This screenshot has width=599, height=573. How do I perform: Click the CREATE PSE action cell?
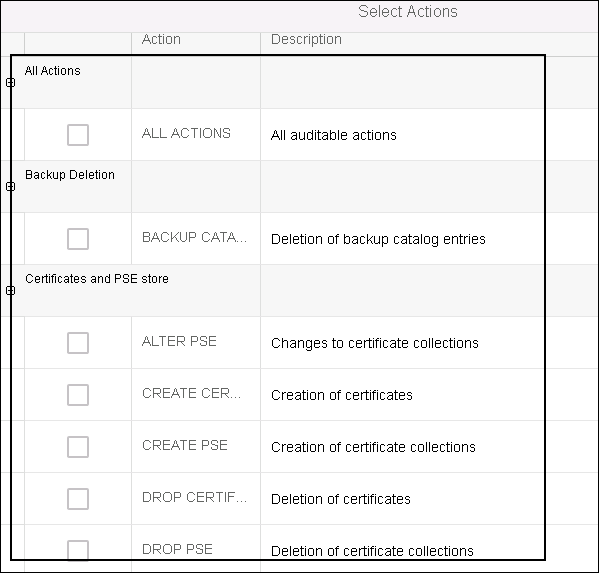pos(196,447)
